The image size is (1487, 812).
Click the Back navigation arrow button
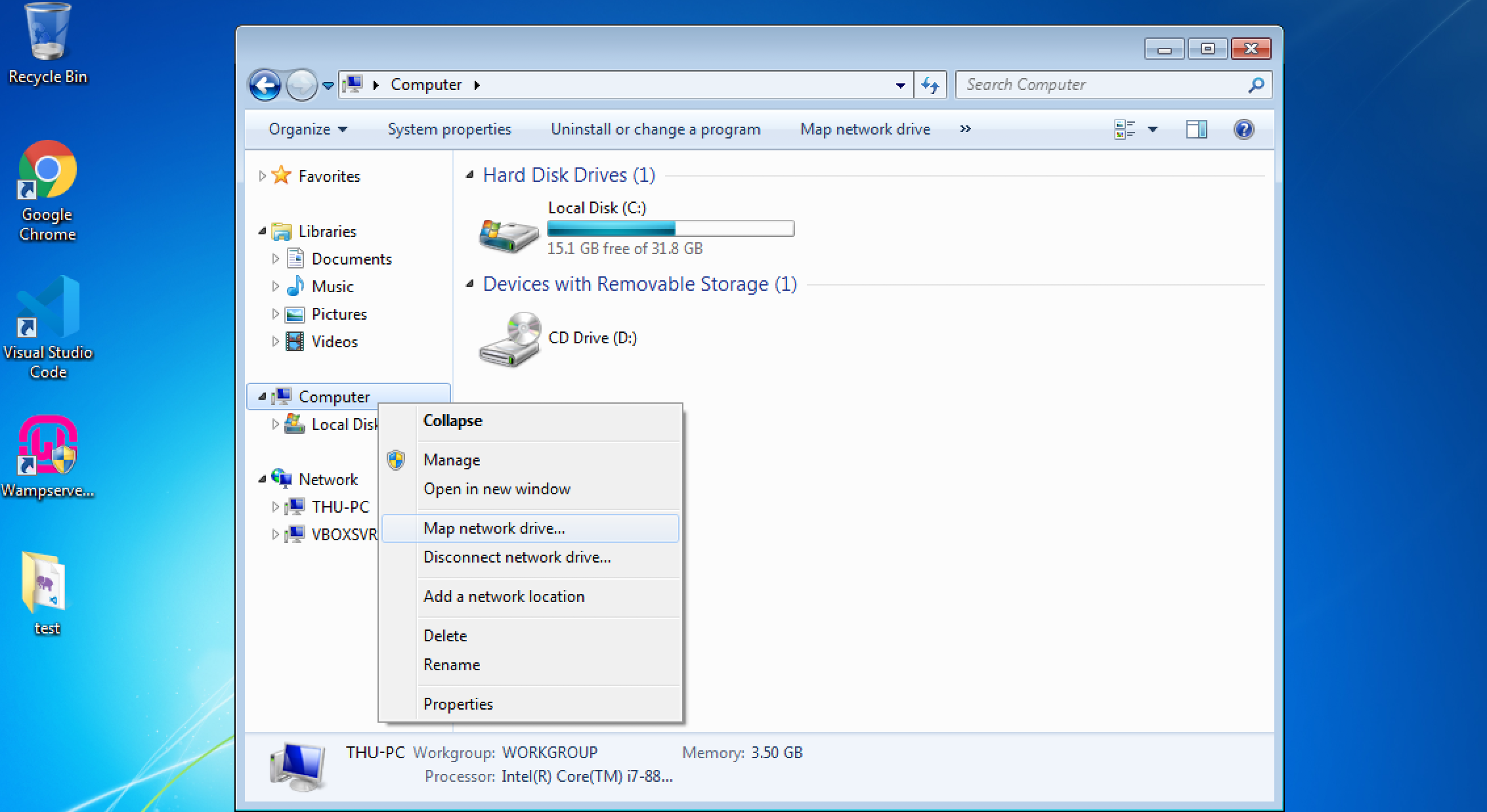click(265, 85)
